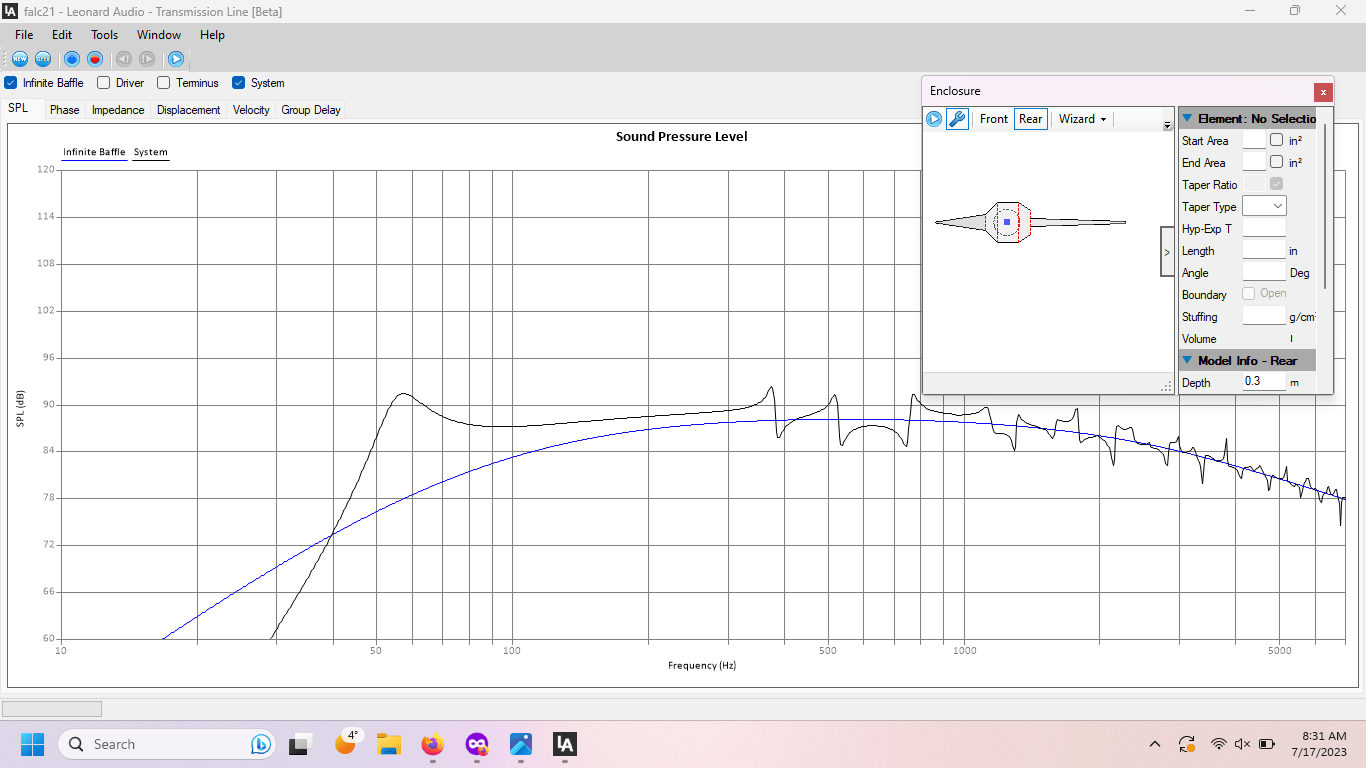
Task: Launch Firefox from the taskbar
Action: (432, 744)
